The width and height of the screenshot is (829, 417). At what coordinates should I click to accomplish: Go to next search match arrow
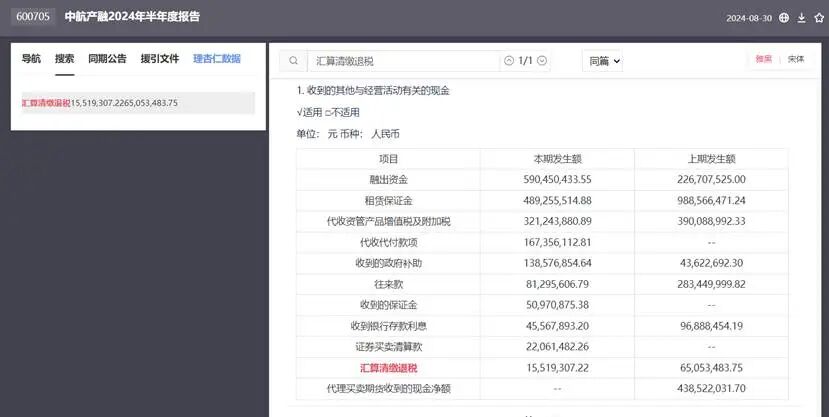click(x=542, y=61)
